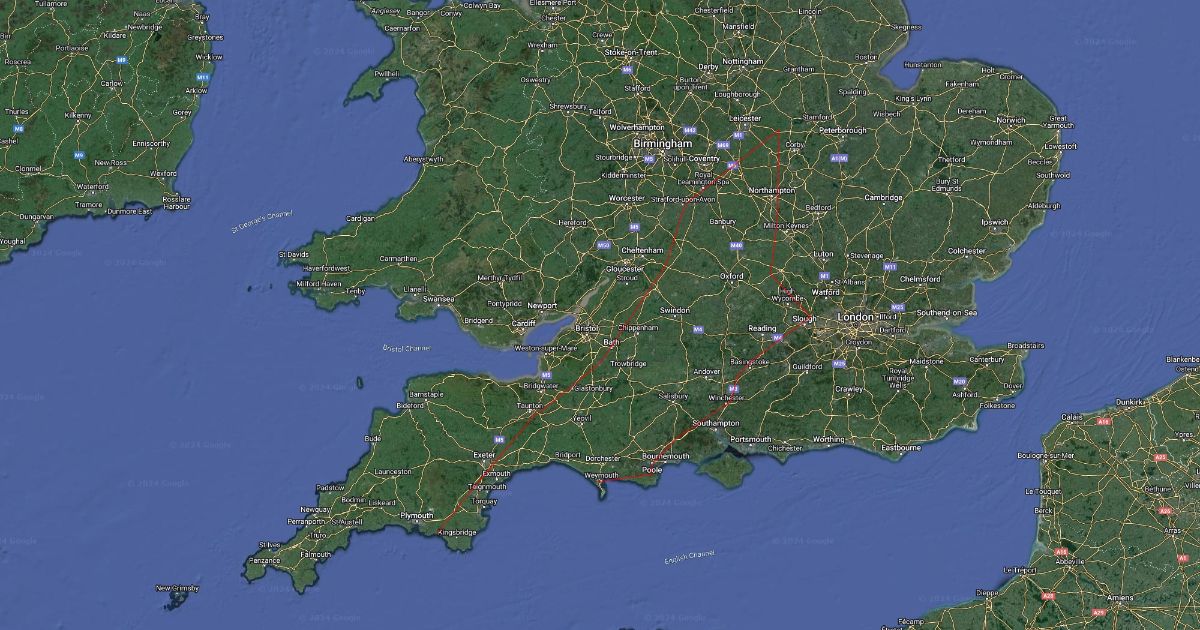The height and width of the screenshot is (630, 1200).
Task: Click the Cambridge city label
Action: [x=885, y=198]
